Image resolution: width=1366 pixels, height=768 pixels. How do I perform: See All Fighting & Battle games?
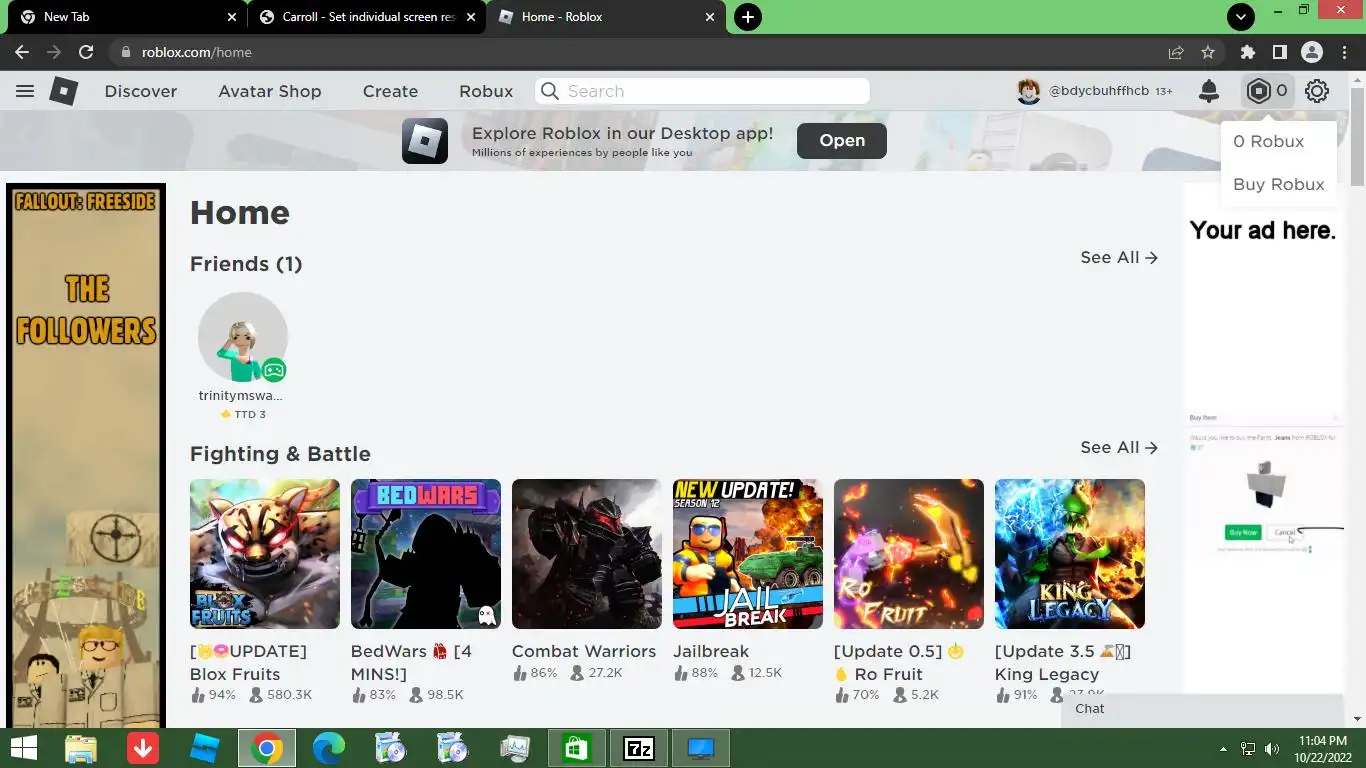click(x=1119, y=447)
